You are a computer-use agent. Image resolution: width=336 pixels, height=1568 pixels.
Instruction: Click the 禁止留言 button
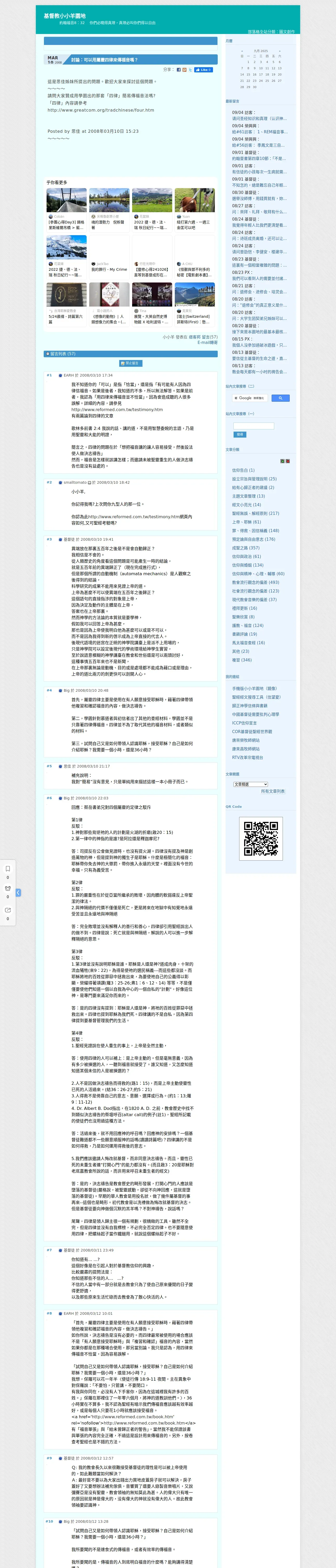coord(131,364)
